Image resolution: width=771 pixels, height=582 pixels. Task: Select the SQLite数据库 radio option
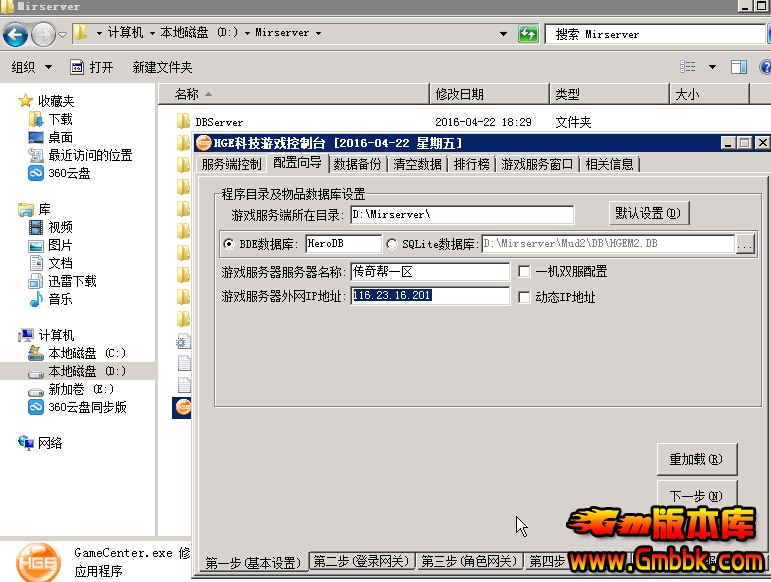(x=391, y=244)
